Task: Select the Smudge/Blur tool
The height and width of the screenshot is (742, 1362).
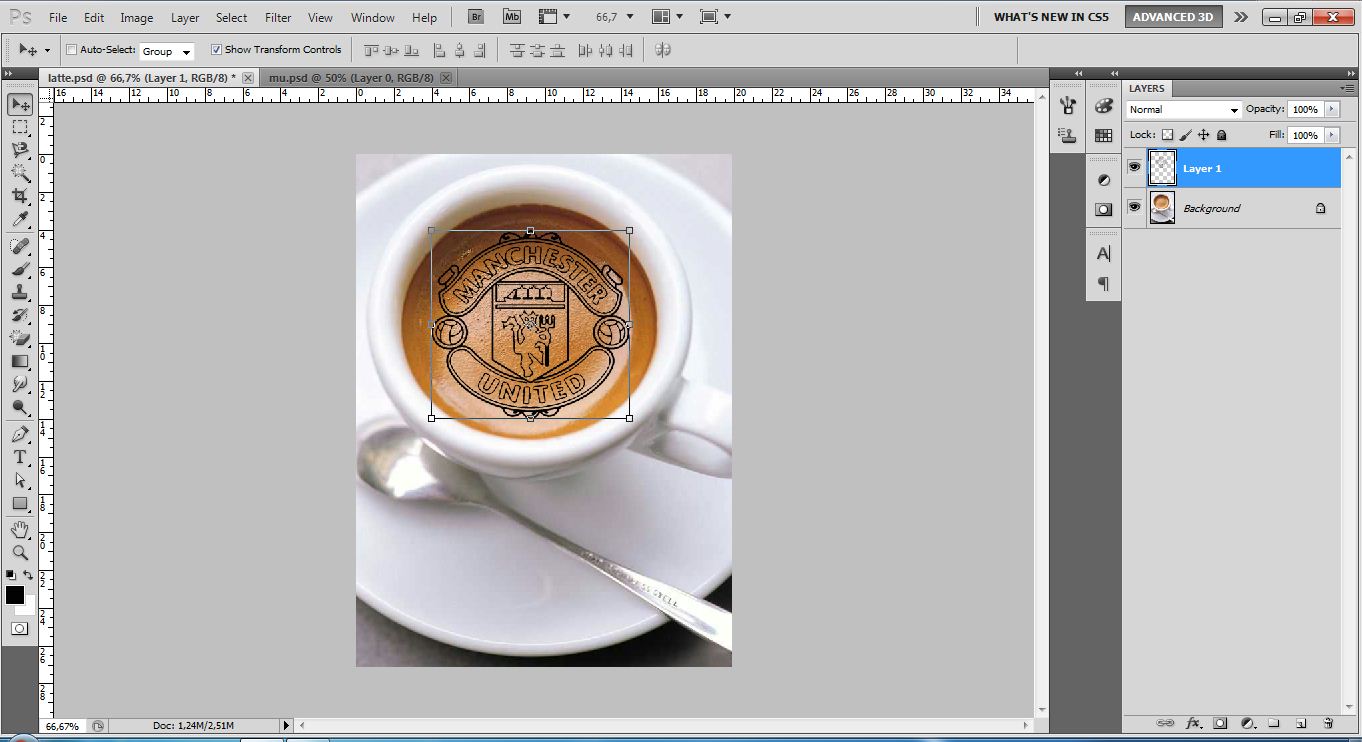Action: [x=20, y=384]
